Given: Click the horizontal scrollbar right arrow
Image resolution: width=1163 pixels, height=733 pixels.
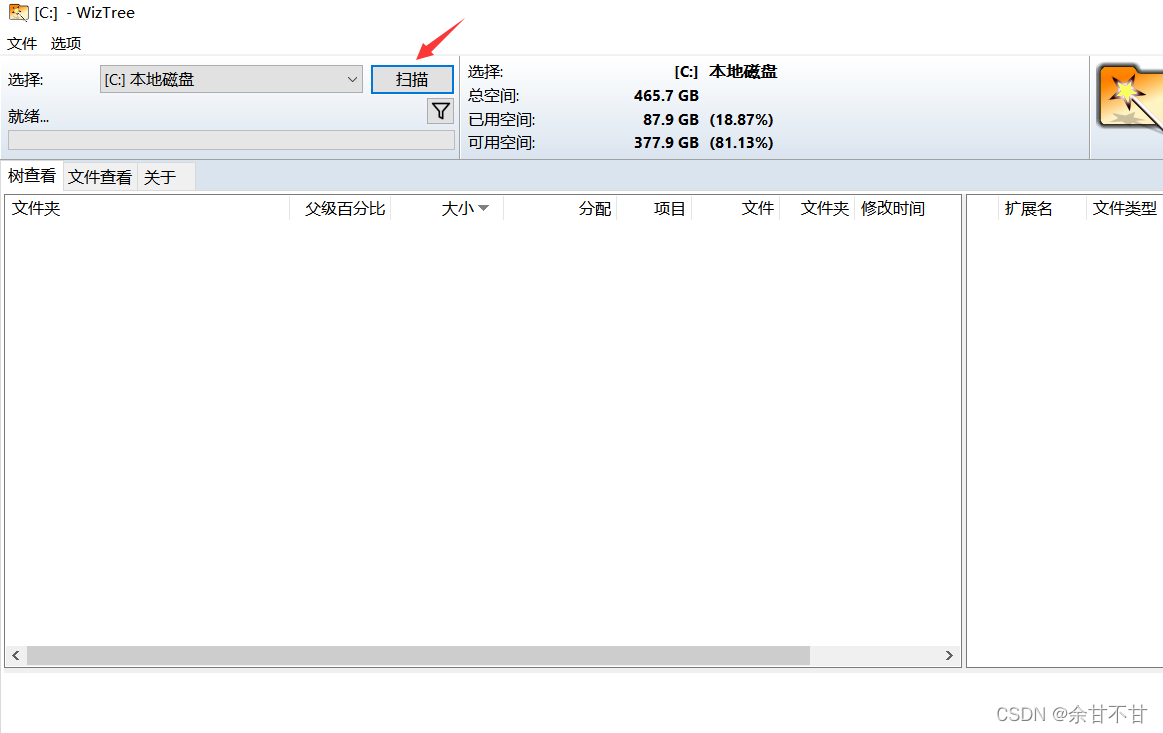Looking at the screenshot, I should 949,655.
